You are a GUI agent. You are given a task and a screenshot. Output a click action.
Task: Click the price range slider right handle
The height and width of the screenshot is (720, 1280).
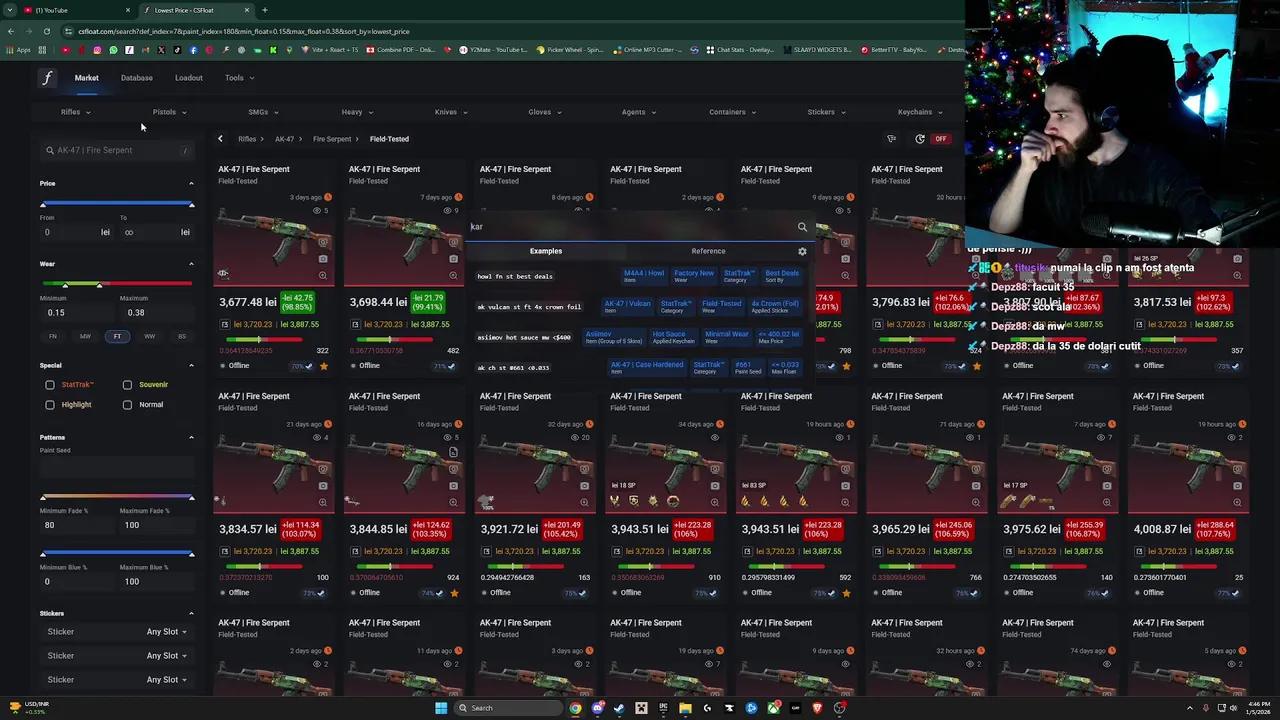click(191, 205)
